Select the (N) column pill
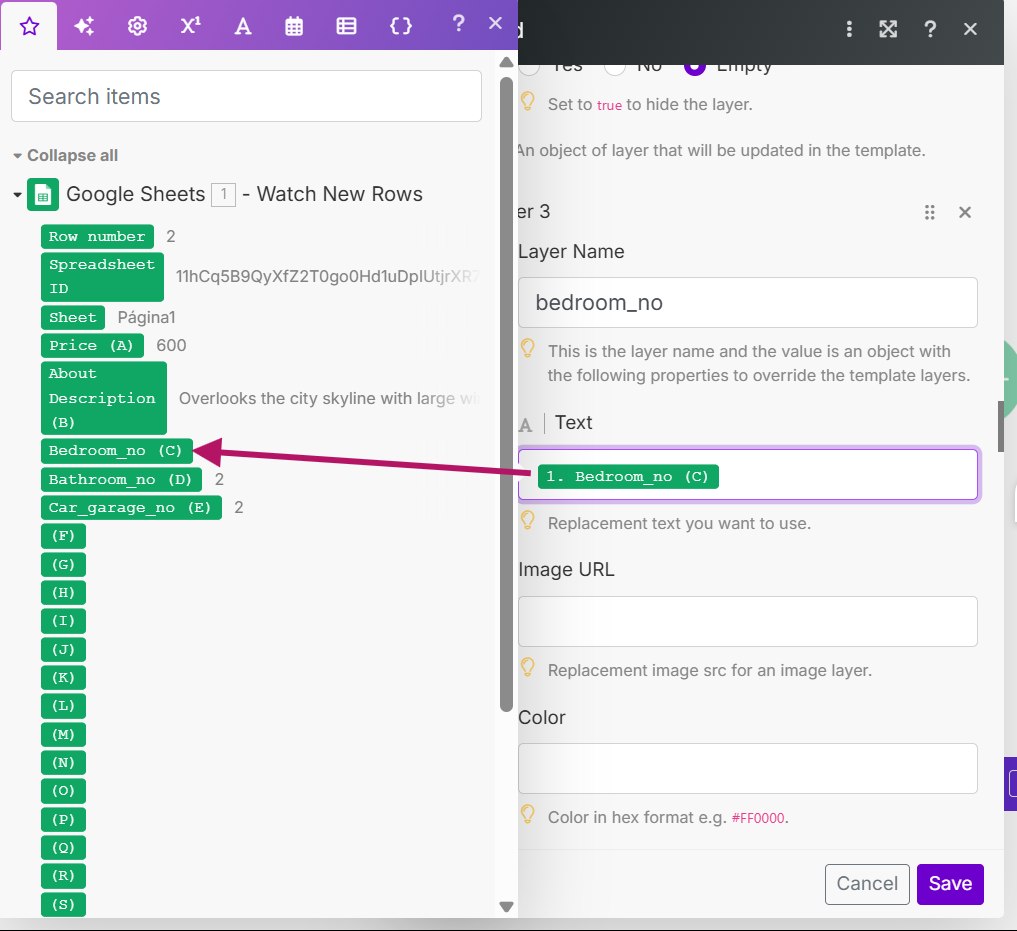1017x931 pixels. click(63, 762)
